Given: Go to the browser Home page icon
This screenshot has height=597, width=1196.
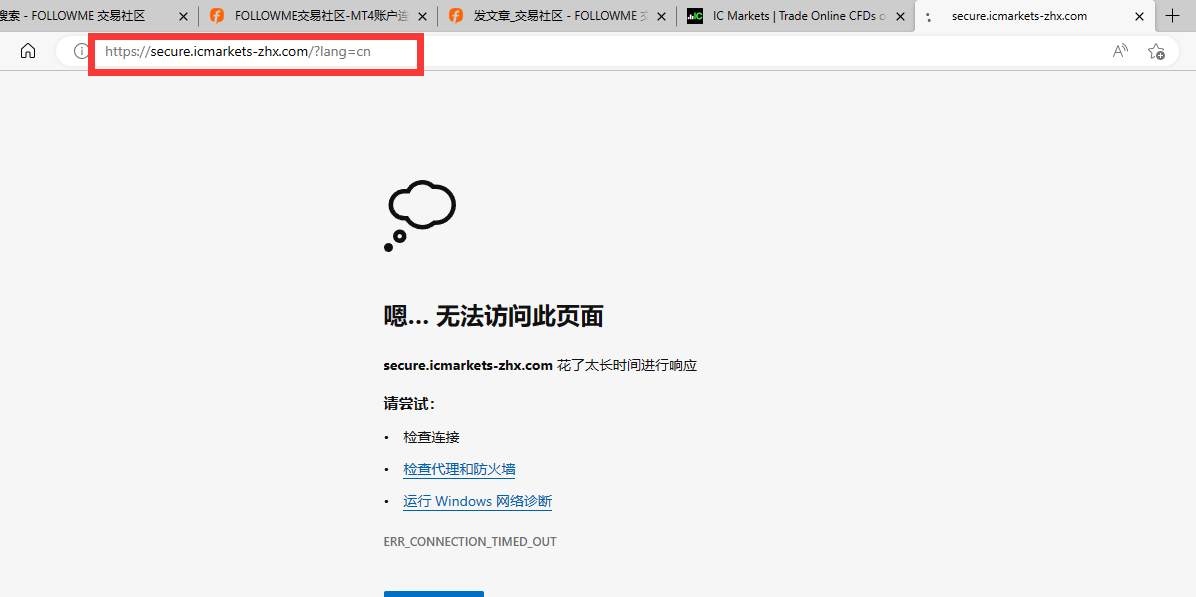Looking at the screenshot, I should point(28,51).
